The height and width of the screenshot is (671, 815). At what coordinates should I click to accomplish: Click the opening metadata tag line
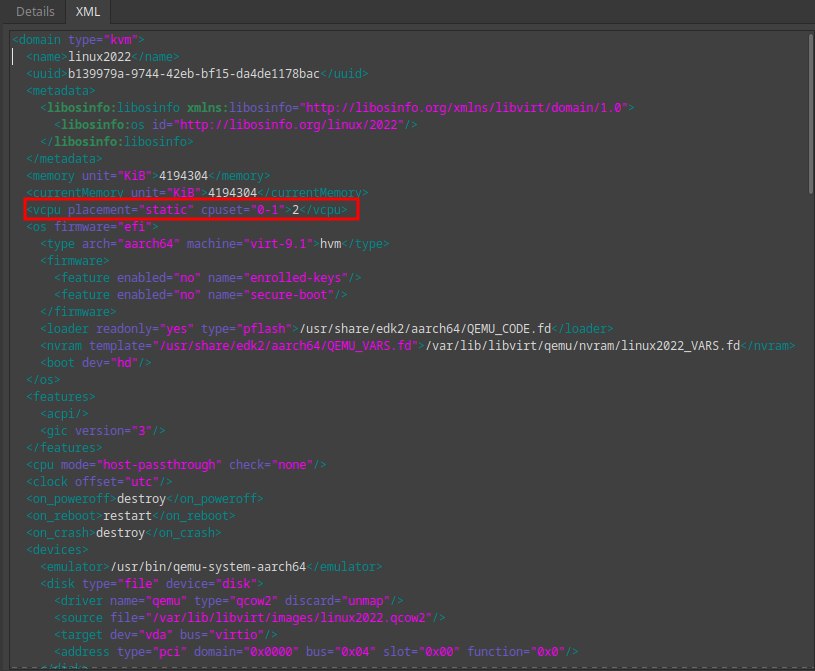(x=61, y=91)
